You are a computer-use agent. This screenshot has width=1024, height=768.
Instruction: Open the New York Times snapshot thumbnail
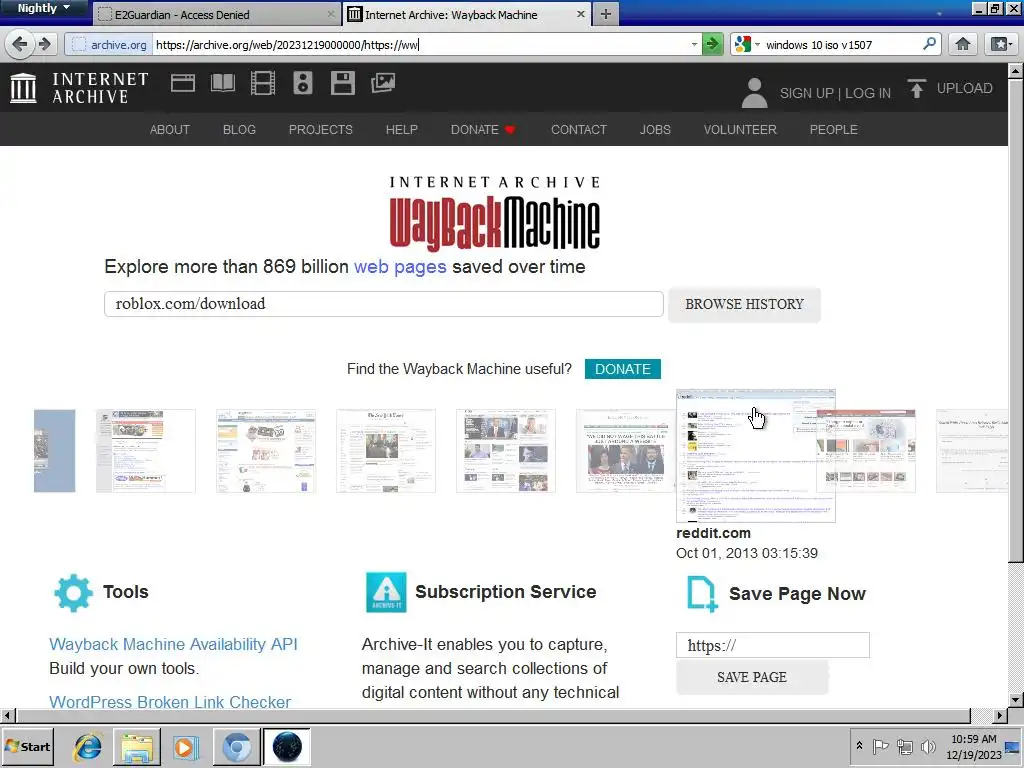pos(385,451)
